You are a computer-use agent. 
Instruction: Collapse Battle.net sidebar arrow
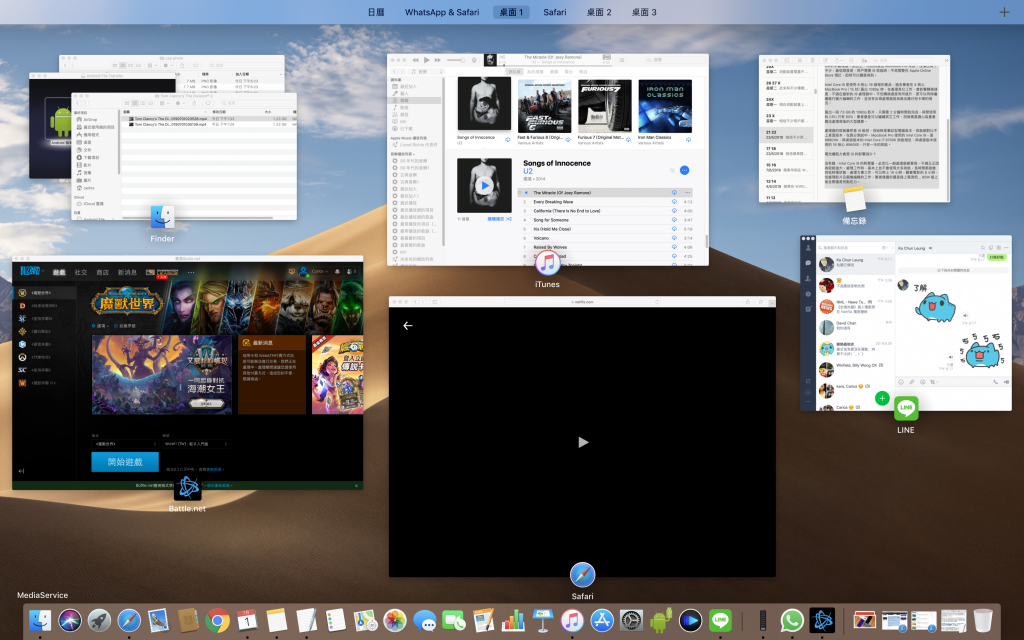pyautogui.click(x=21, y=471)
